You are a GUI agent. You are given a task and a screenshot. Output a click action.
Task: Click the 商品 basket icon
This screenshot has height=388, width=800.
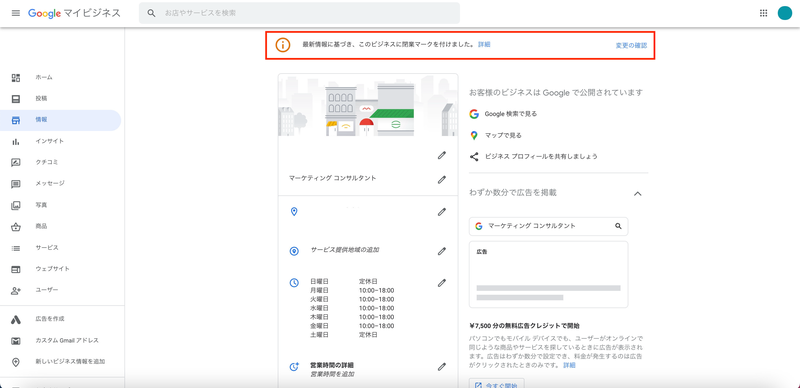click(16, 226)
